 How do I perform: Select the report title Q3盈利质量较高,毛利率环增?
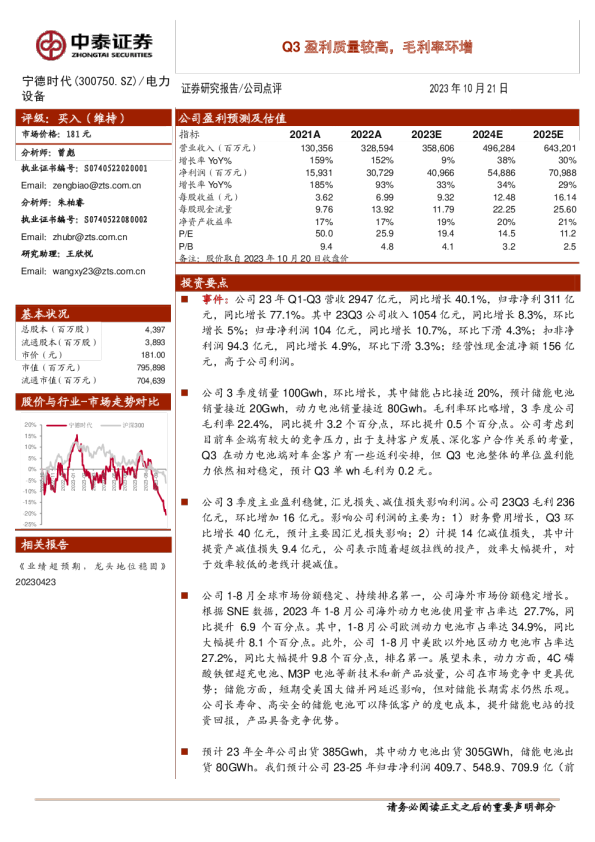pos(377,47)
